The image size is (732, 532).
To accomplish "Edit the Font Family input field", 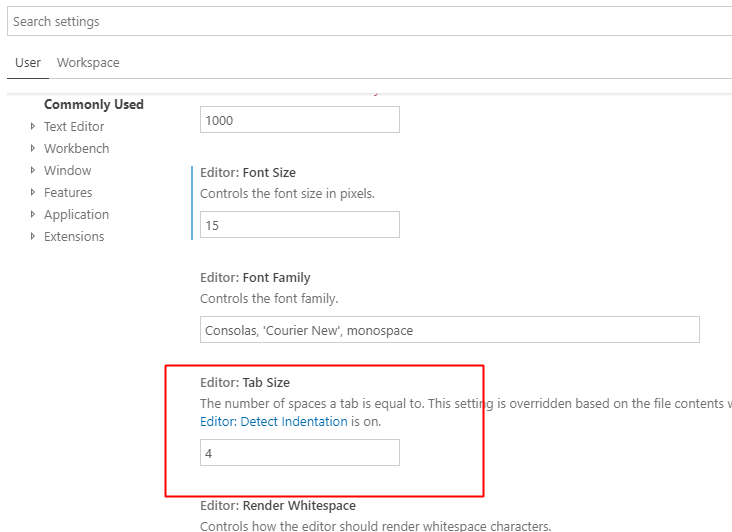I will point(450,329).
